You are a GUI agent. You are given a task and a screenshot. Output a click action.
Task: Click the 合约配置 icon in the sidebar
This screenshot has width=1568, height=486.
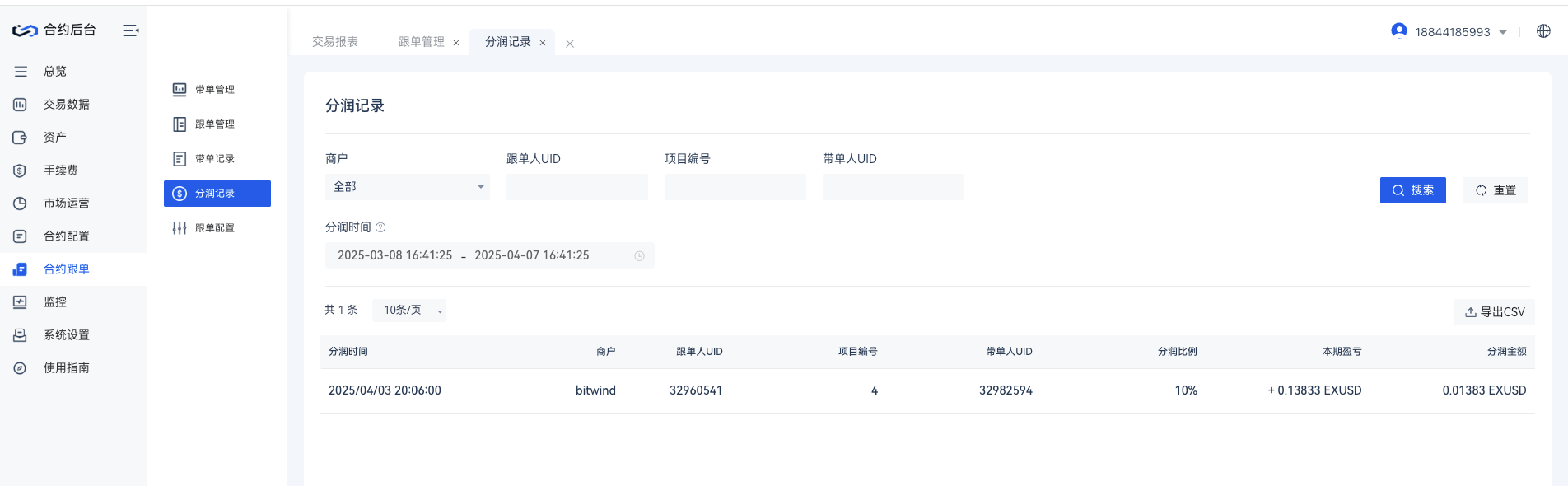[x=21, y=236]
